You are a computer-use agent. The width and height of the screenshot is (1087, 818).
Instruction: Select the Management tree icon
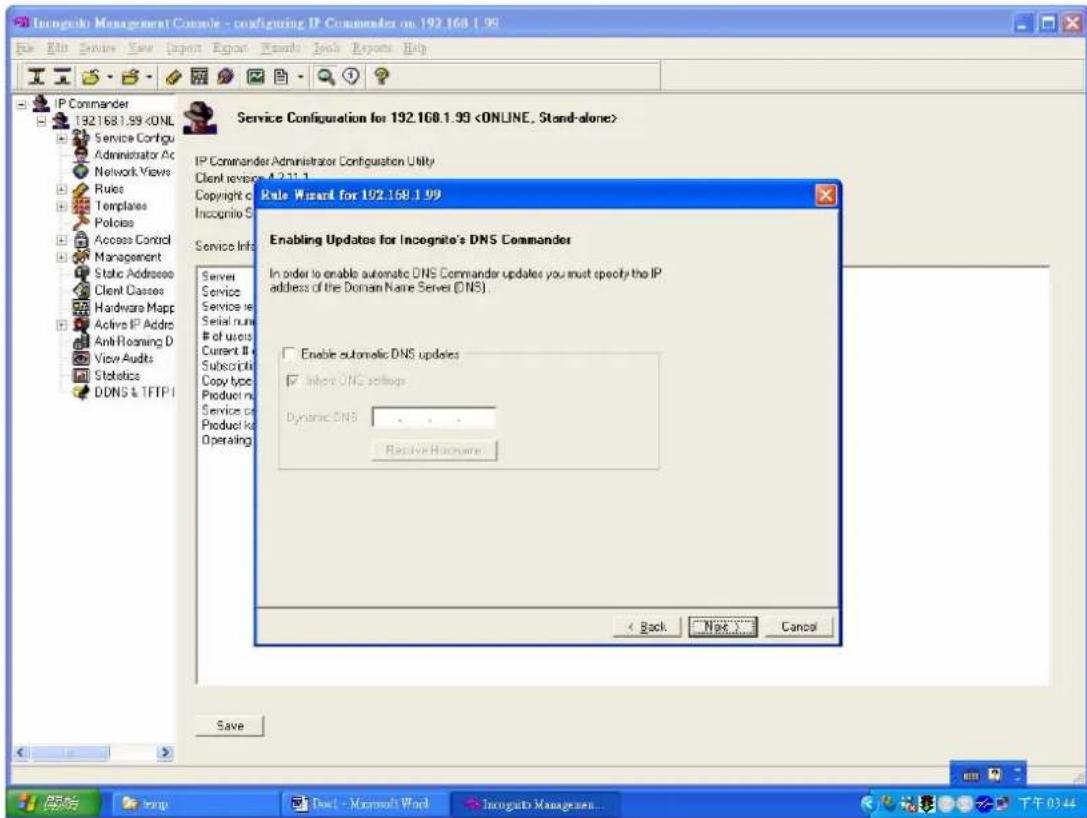click(x=81, y=256)
